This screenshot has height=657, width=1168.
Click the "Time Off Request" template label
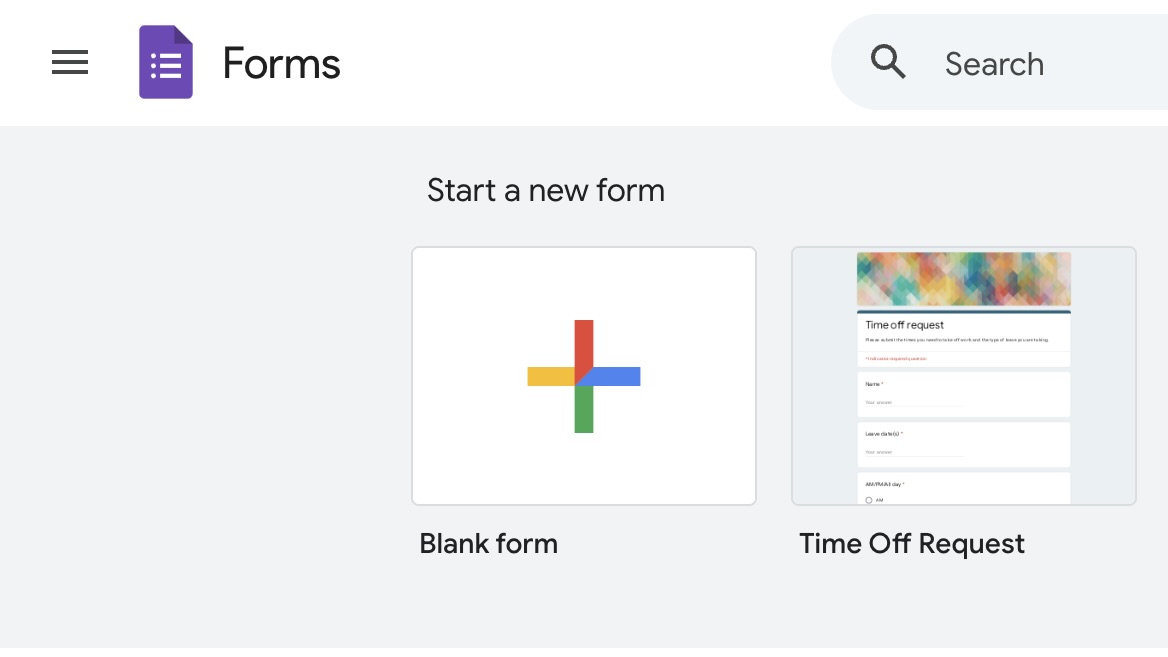pos(911,543)
